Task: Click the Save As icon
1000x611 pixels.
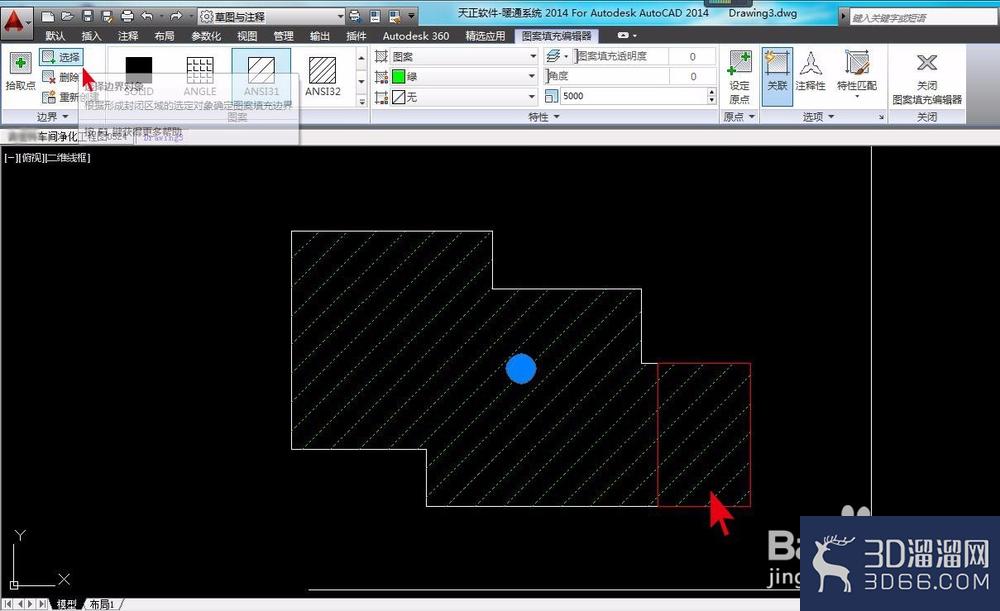Action: click(x=107, y=16)
